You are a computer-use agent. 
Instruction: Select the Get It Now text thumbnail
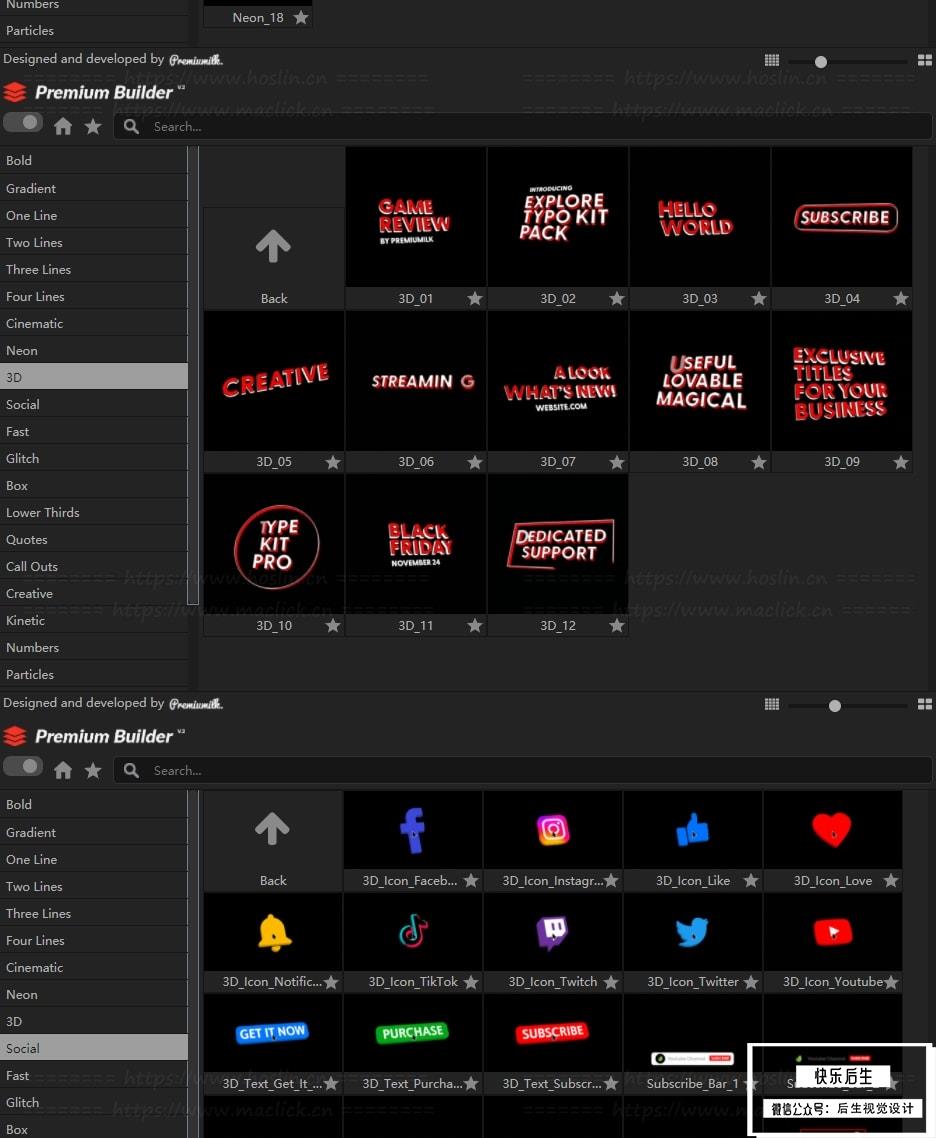pos(273,1033)
